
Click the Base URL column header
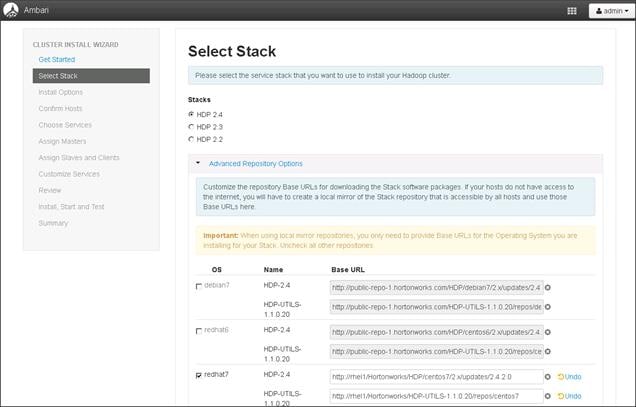pos(348,269)
